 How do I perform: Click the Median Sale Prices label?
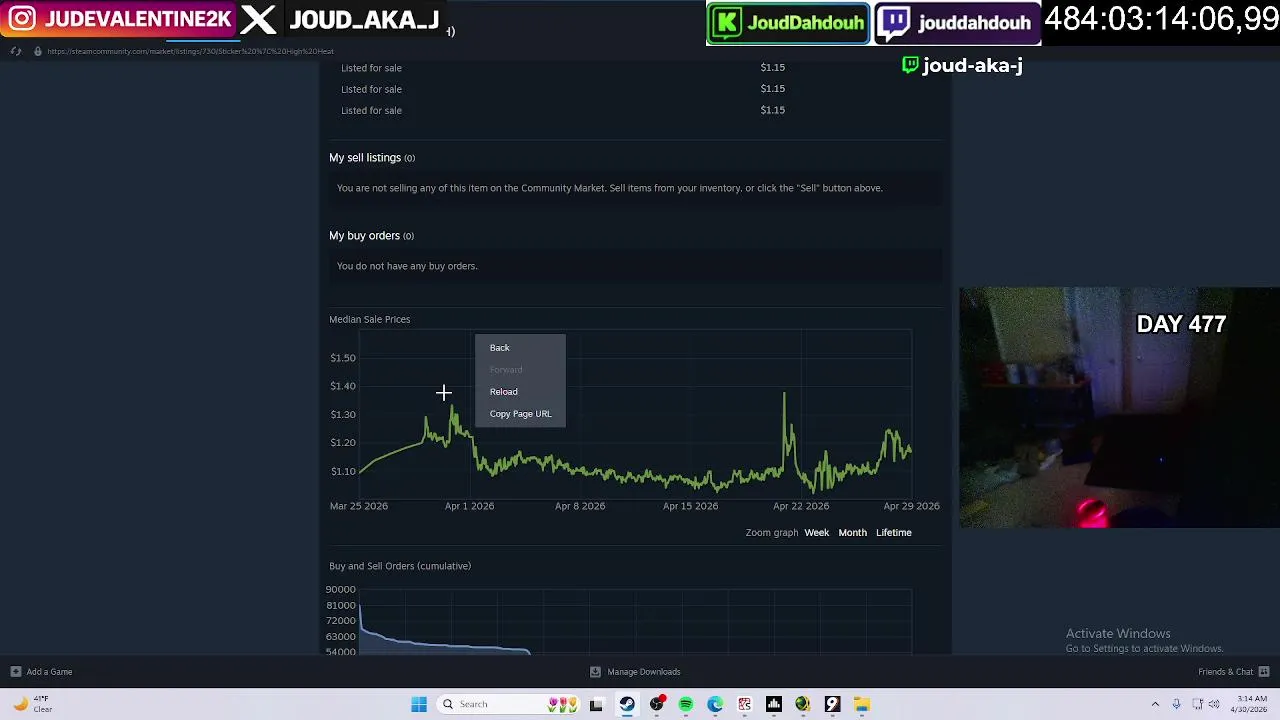(x=369, y=319)
